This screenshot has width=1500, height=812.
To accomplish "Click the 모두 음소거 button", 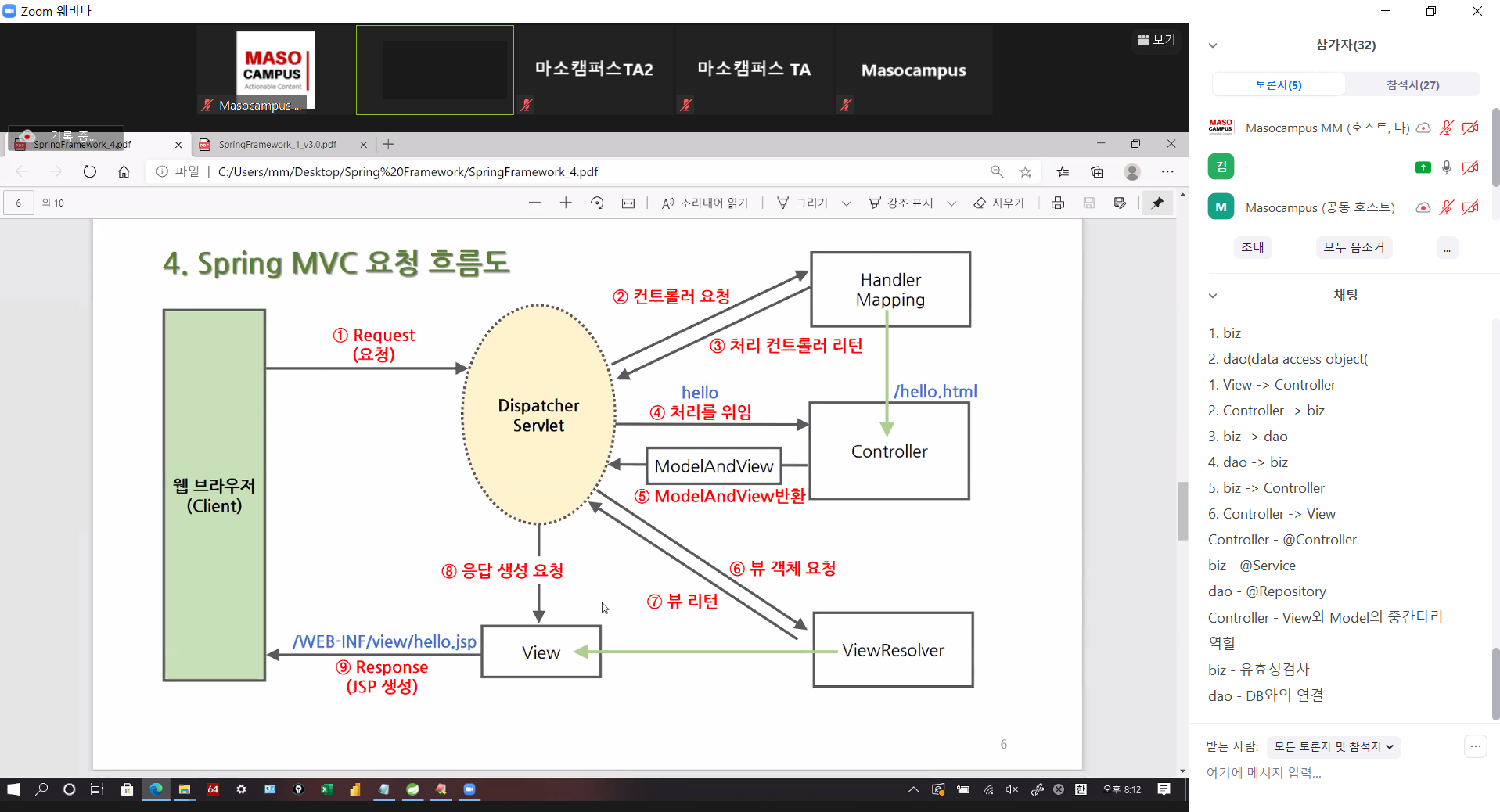I will [x=1354, y=247].
